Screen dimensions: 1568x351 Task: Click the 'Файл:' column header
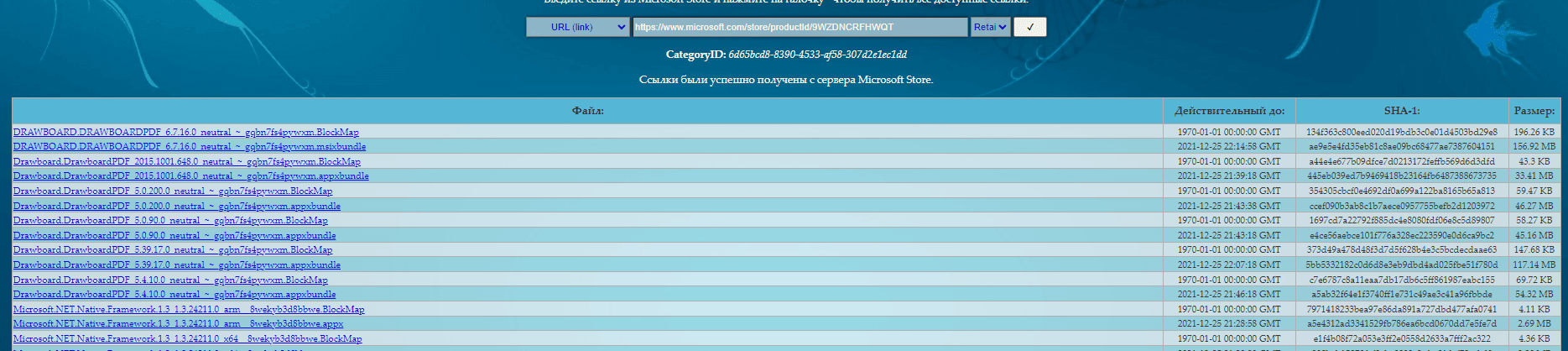tap(587, 111)
